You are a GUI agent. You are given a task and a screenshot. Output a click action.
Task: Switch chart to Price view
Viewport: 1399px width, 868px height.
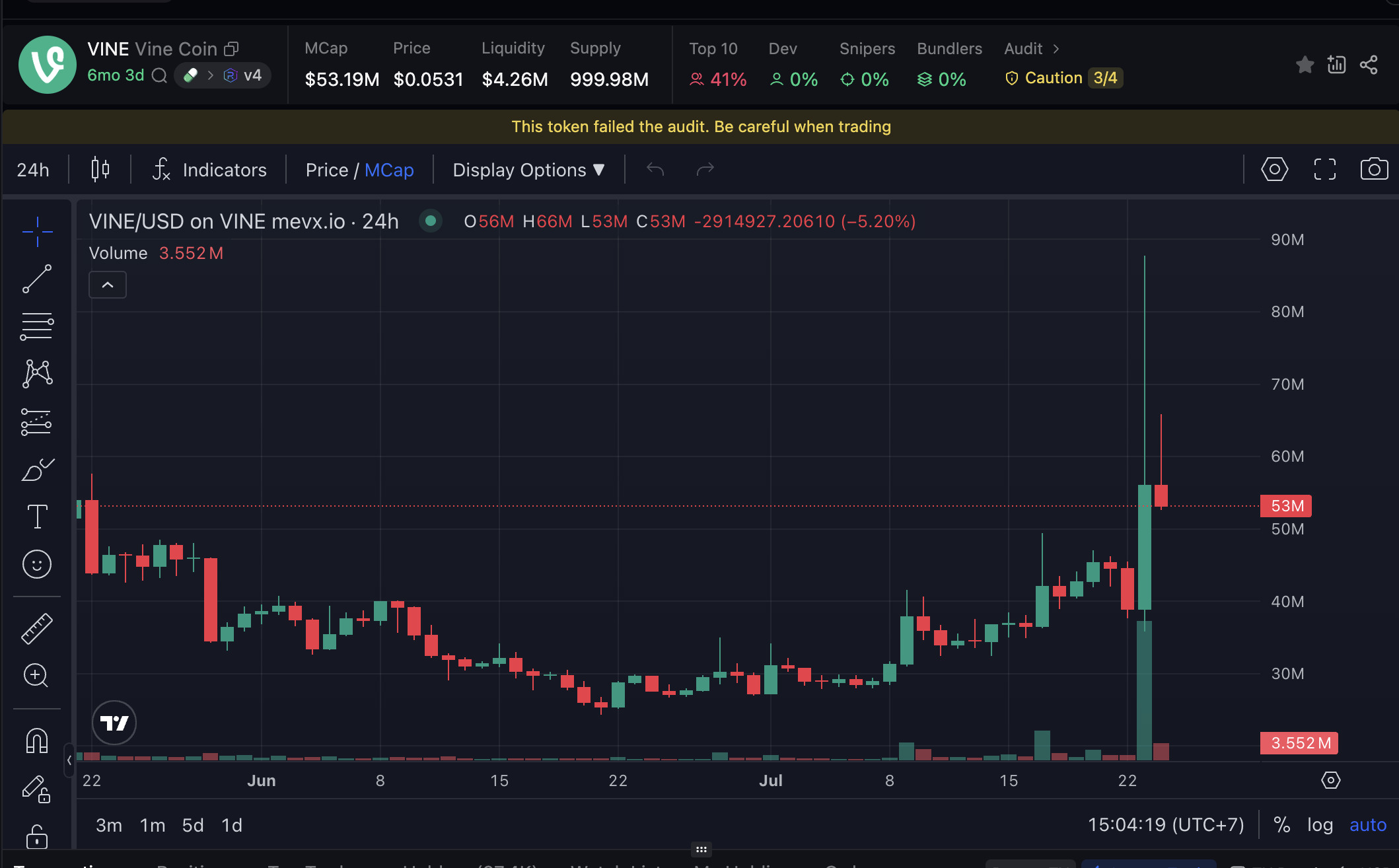click(x=326, y=170)
